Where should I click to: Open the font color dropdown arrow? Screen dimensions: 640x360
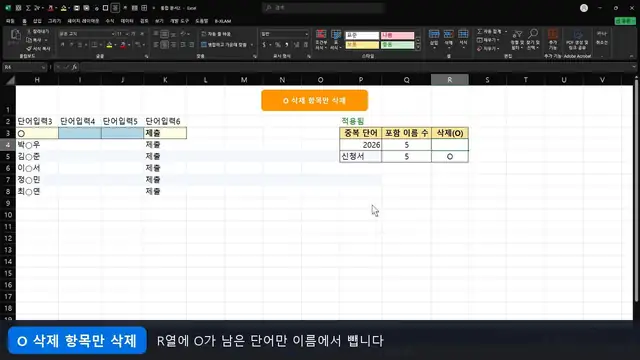coord(129,45)
